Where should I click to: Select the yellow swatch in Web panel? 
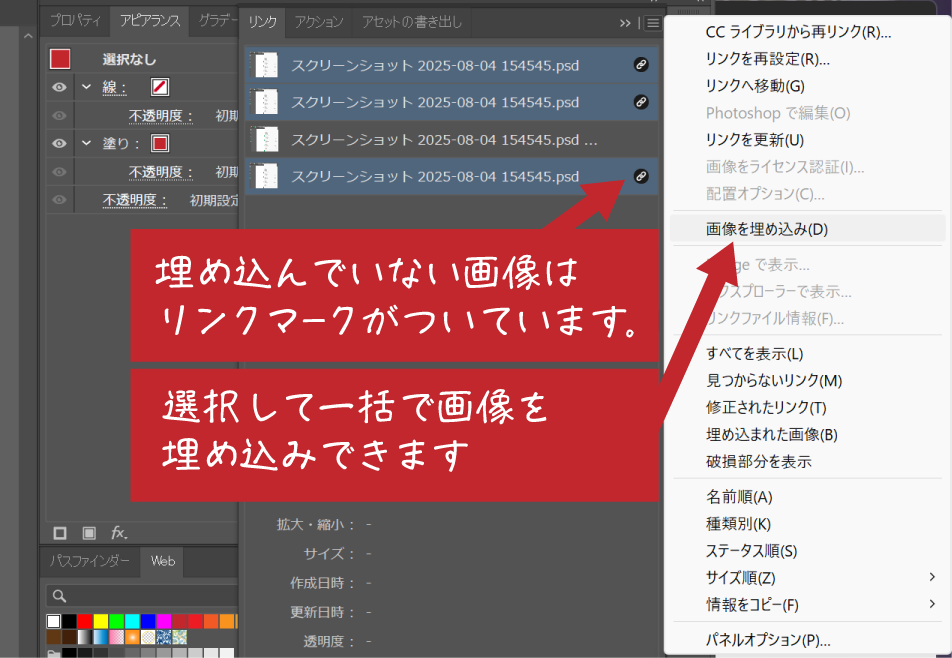coord(100,621)
